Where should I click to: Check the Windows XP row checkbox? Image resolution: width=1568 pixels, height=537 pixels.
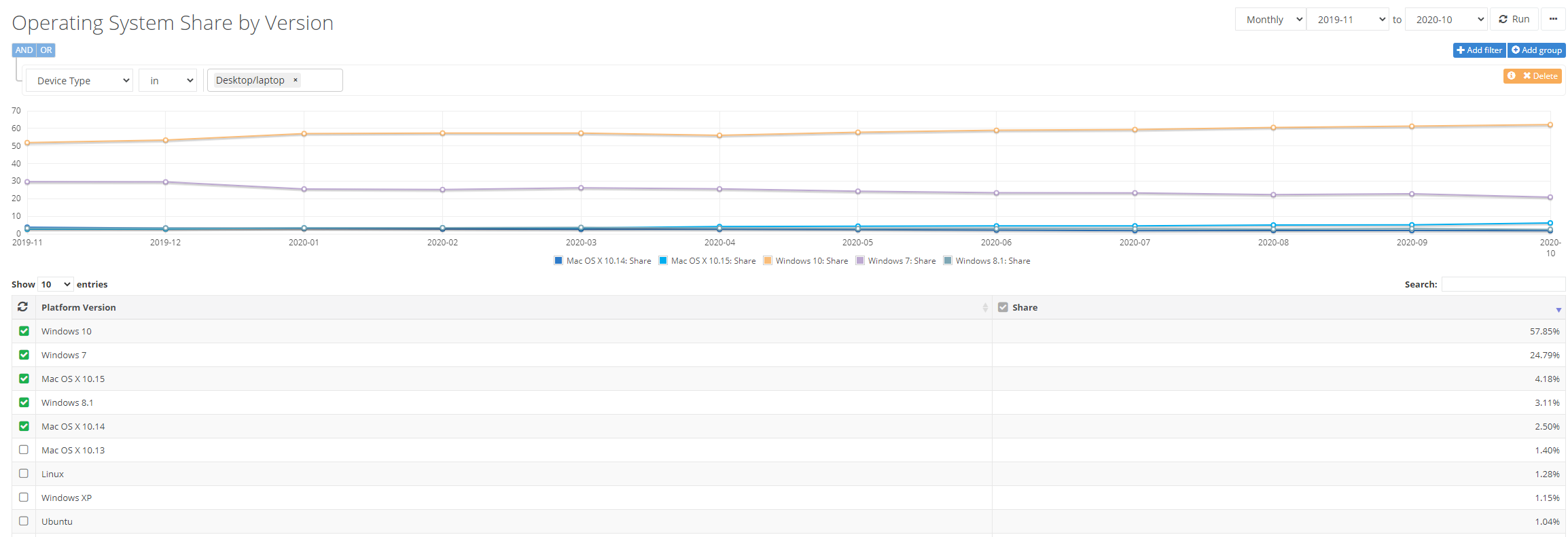click(24, 498)
